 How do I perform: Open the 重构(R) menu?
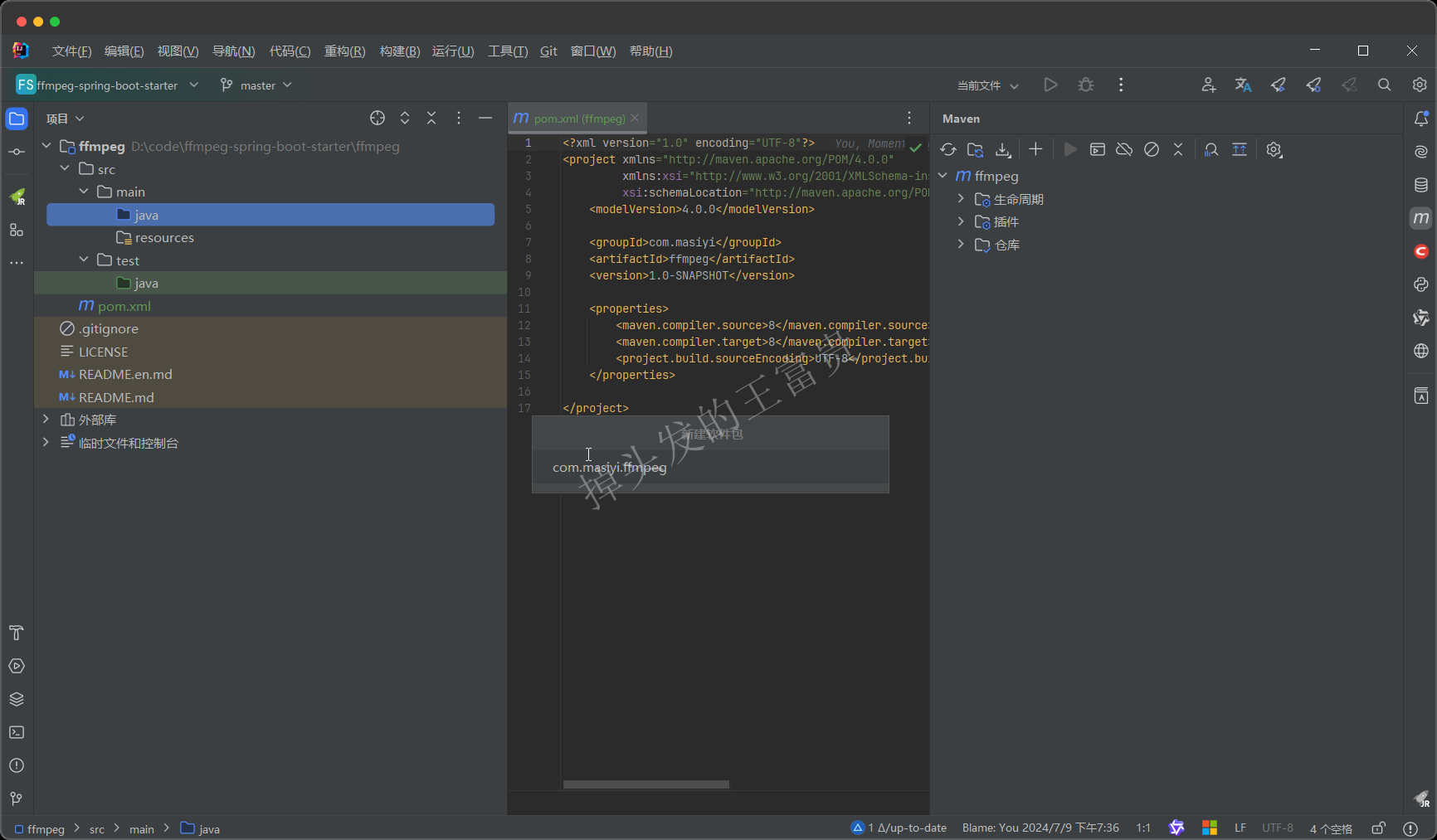pyautogui.click(x=345, y=51)
